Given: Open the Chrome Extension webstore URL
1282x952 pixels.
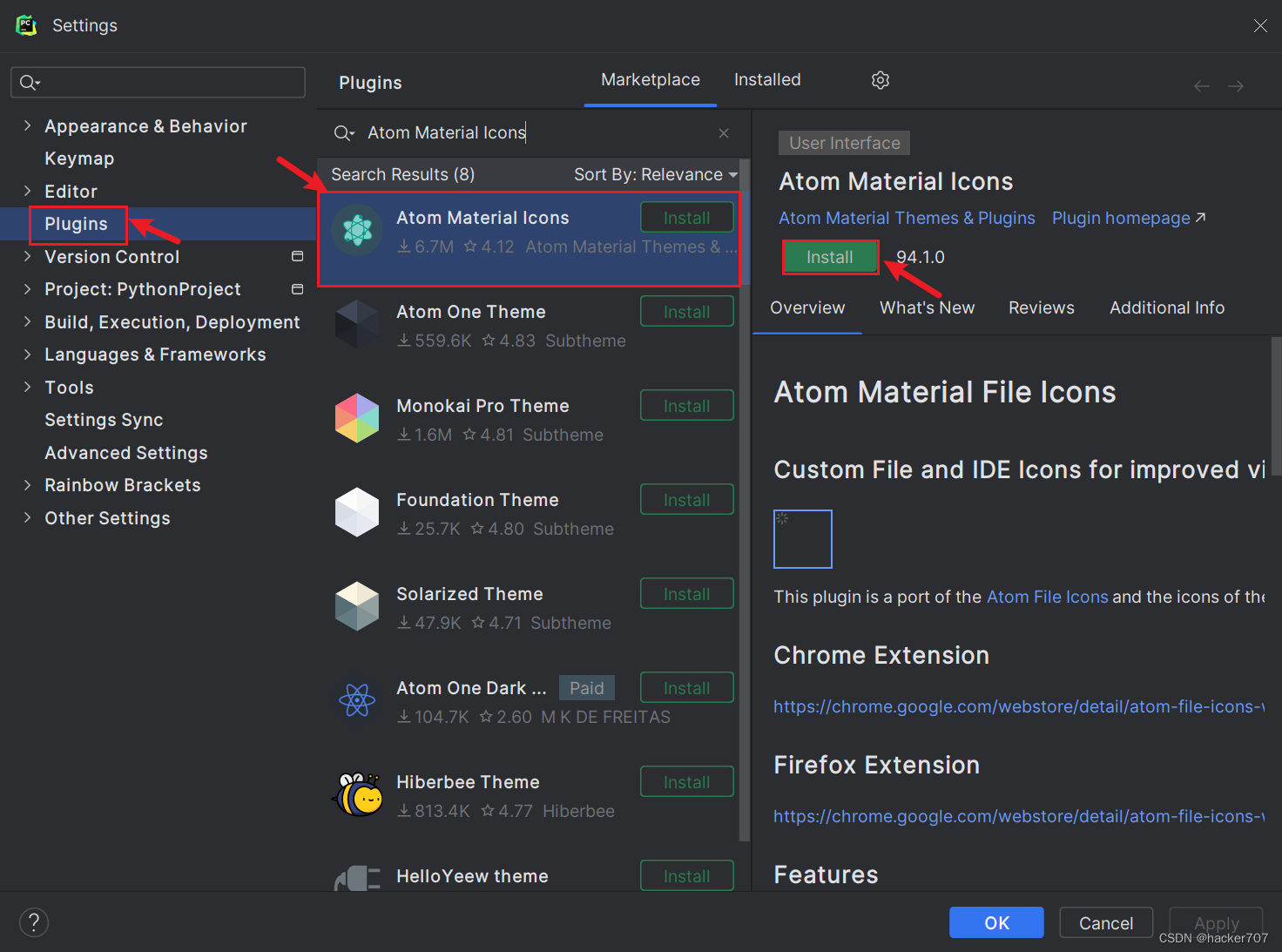Looking at the screenshot, I should click(1019, 706).
